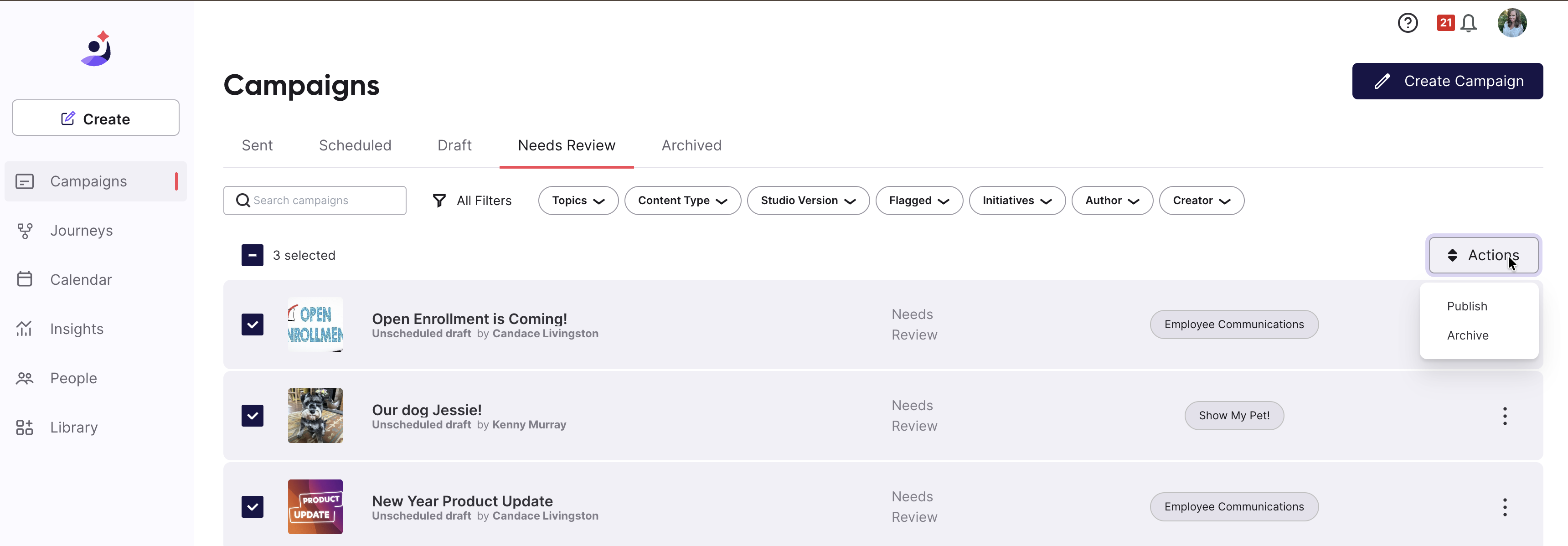This screenshot has width=1568, height=546.
Task: Open notifications bell icon
Action: click(x=1468, y=23)
